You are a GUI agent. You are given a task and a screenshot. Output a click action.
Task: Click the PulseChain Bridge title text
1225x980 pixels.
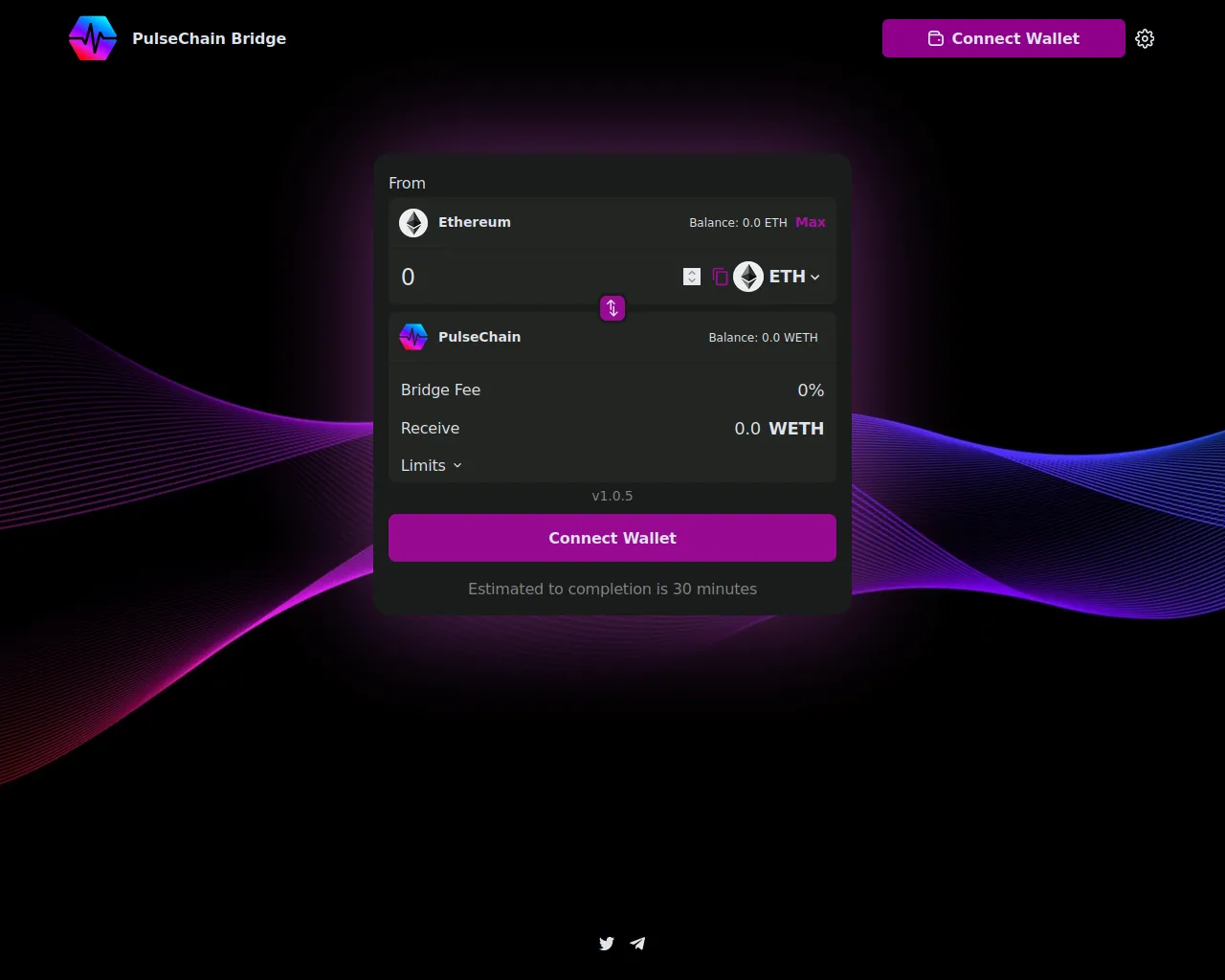click(209, 38)
